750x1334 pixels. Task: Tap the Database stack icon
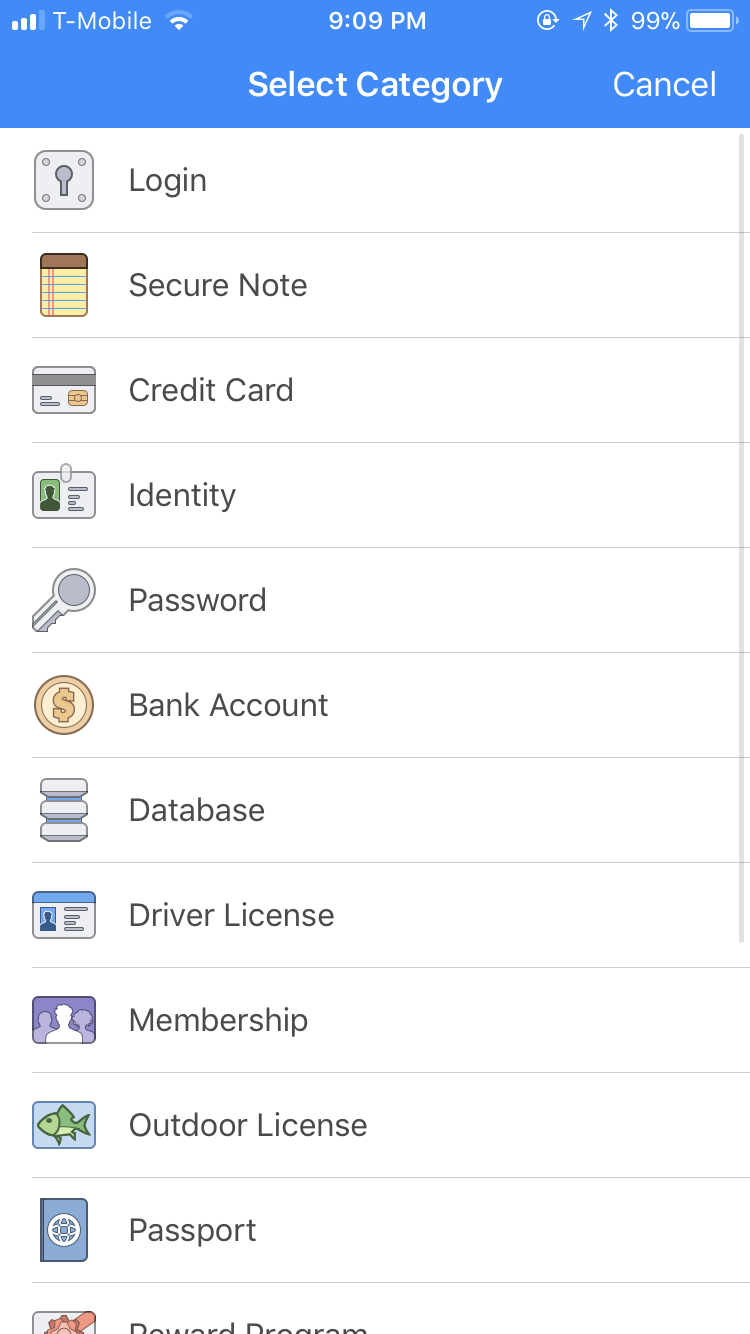pos(64,810)
